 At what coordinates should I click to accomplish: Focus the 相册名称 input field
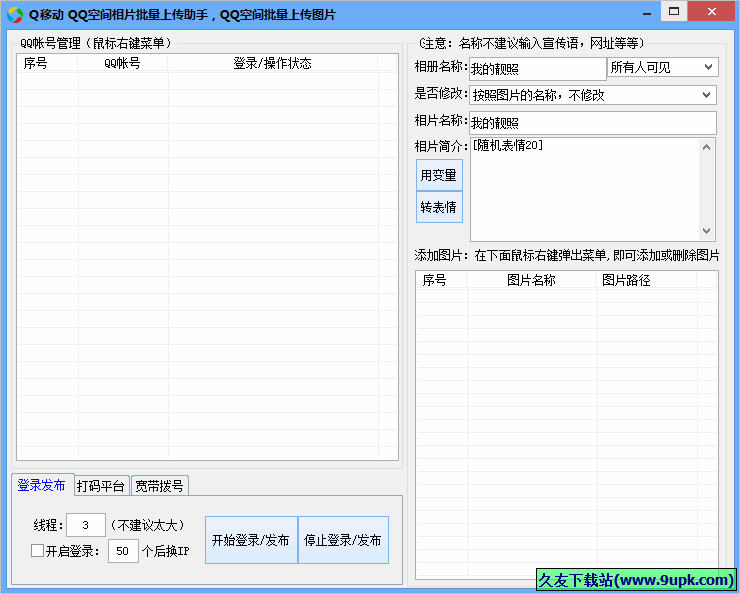pyautogui.click(x=538, y=69)
